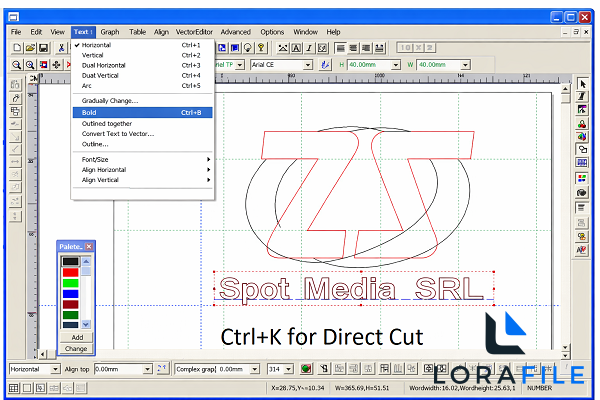Open the 314 value dropdown
Viewport: 600px width, 400px height.
(x=289, y=369)
